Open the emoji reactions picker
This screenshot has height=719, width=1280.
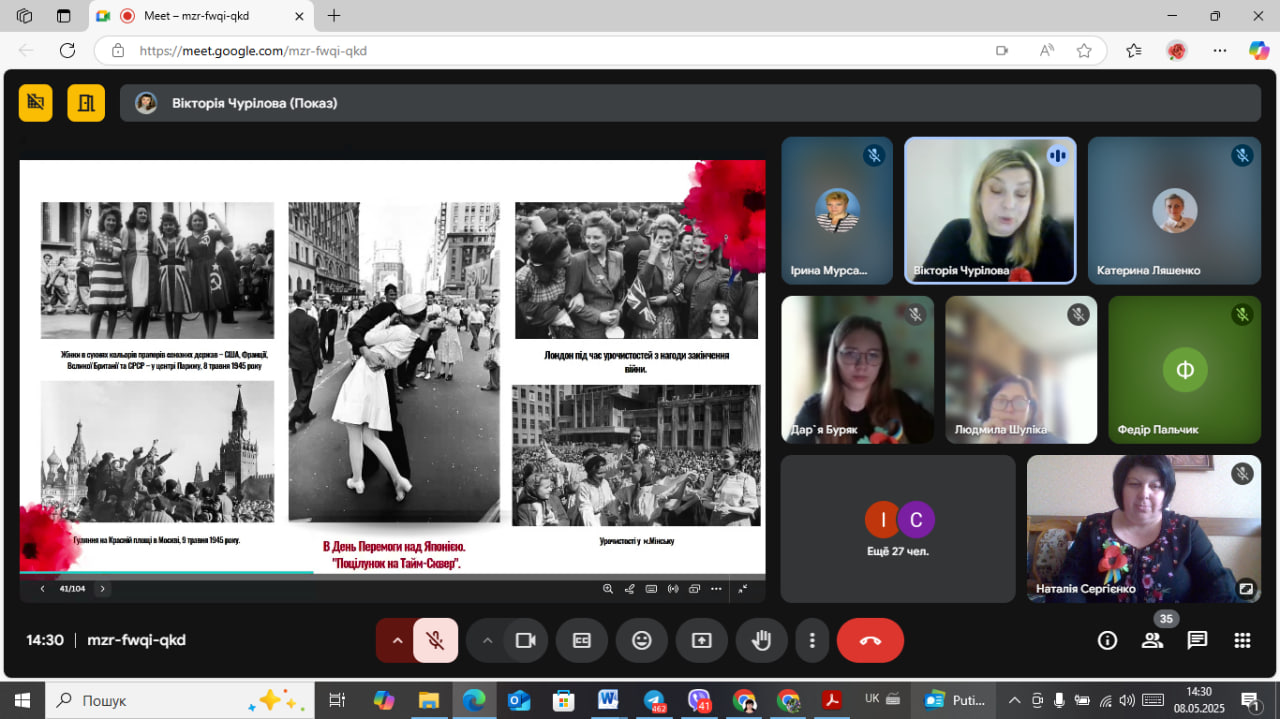pos(642,641)
